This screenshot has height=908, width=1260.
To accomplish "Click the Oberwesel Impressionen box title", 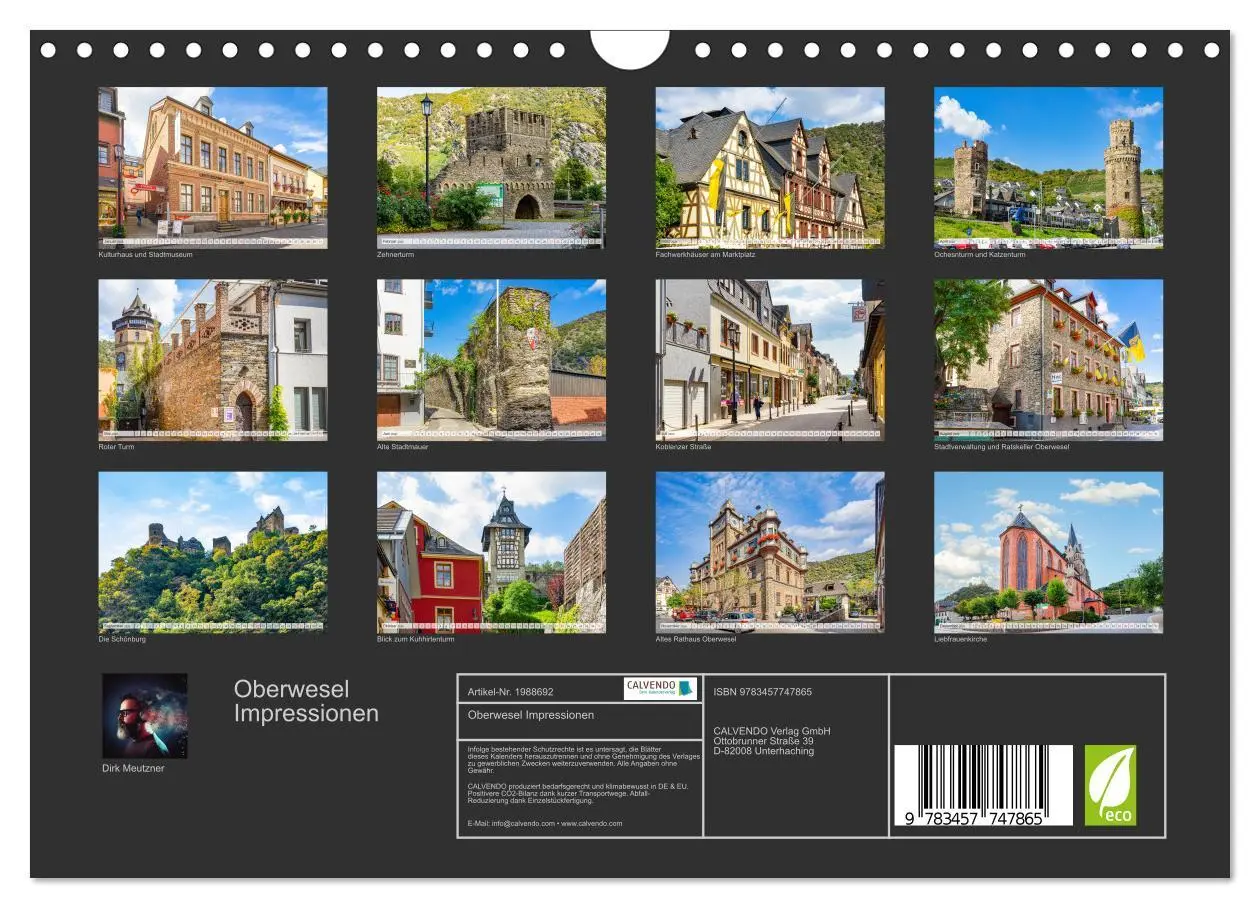I will (x=531, y=715).
